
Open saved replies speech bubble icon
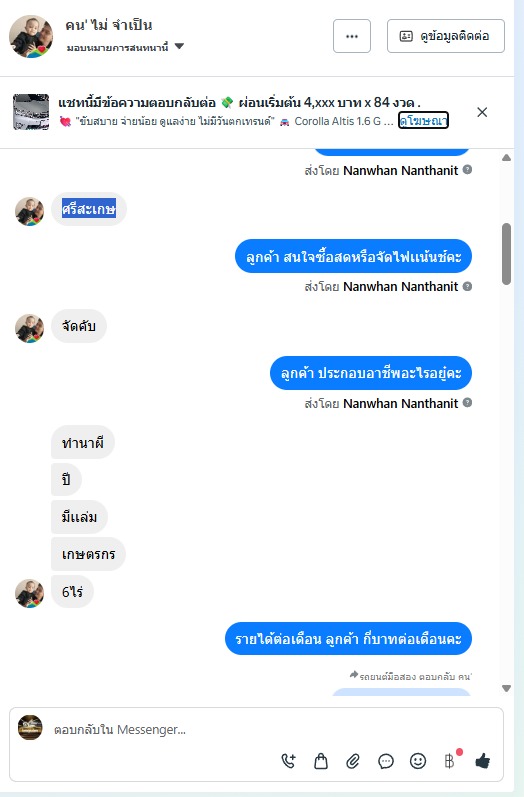click(x=386, y=761)
